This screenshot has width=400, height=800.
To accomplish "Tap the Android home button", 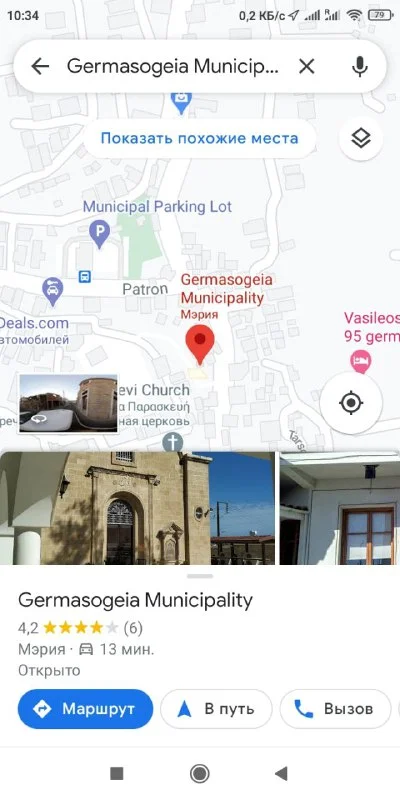I will click(199, 773).
